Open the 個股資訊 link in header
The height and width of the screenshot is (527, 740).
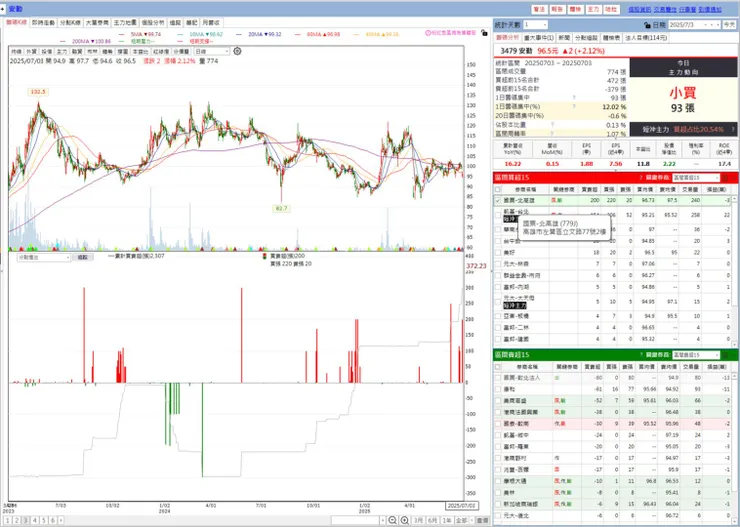639,9
